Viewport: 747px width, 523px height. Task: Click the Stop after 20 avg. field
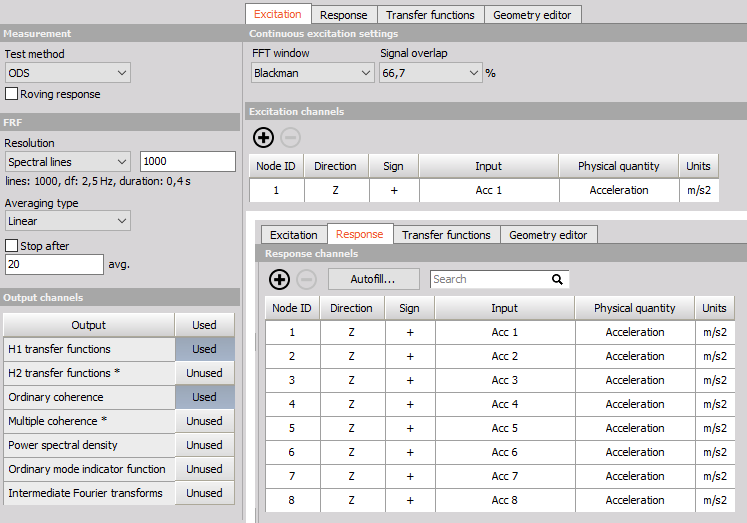54,264
